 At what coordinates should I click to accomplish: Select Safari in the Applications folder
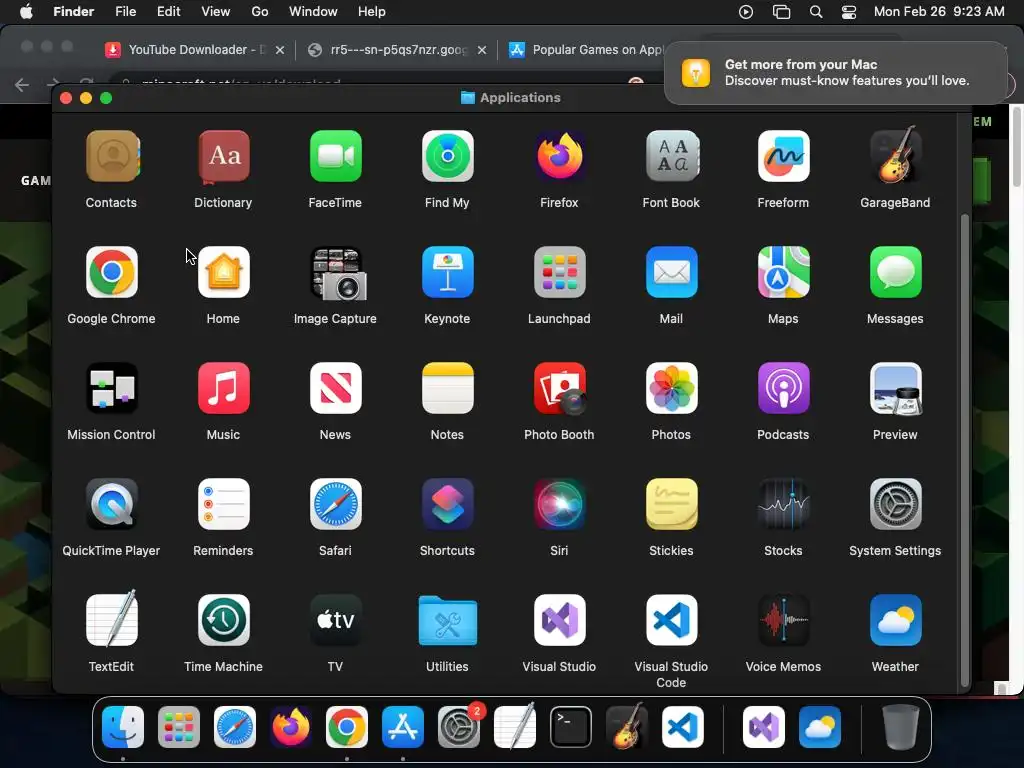point(335,504)
